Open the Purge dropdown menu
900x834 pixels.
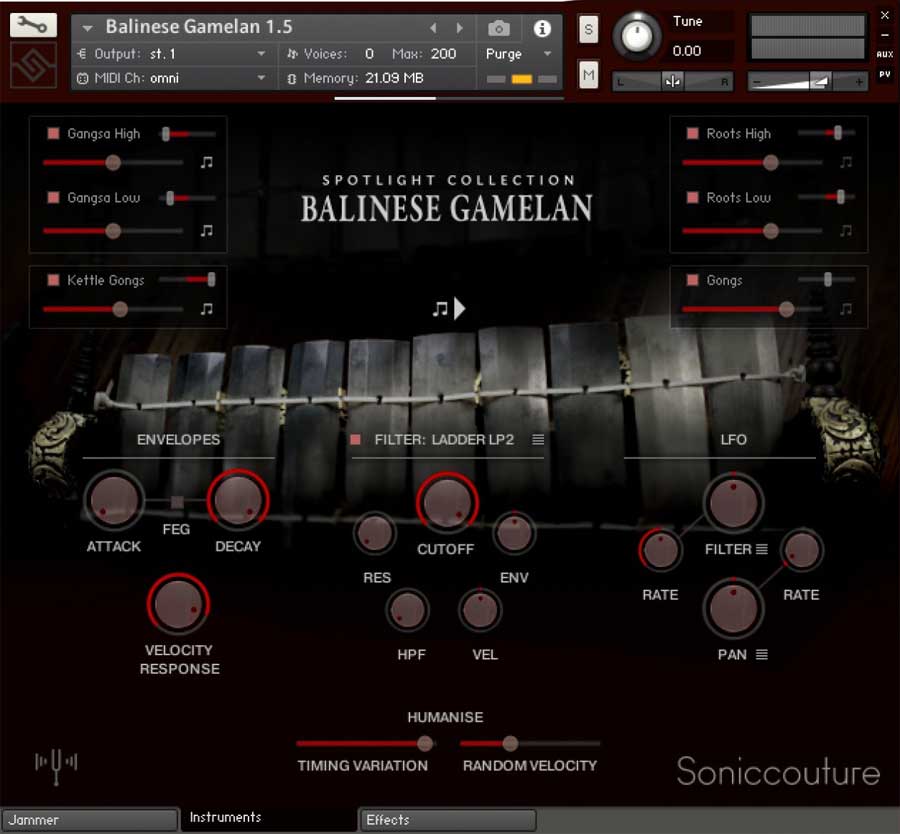(x=518, y=54)
